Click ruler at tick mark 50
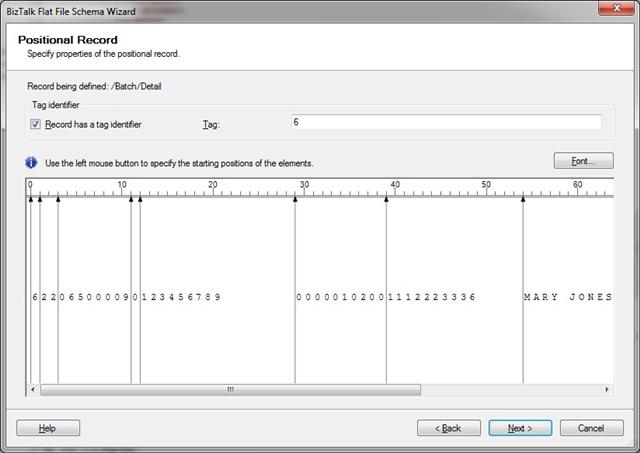Image resolution: width=640 pixels, height=453 pixels. [486, 187]
